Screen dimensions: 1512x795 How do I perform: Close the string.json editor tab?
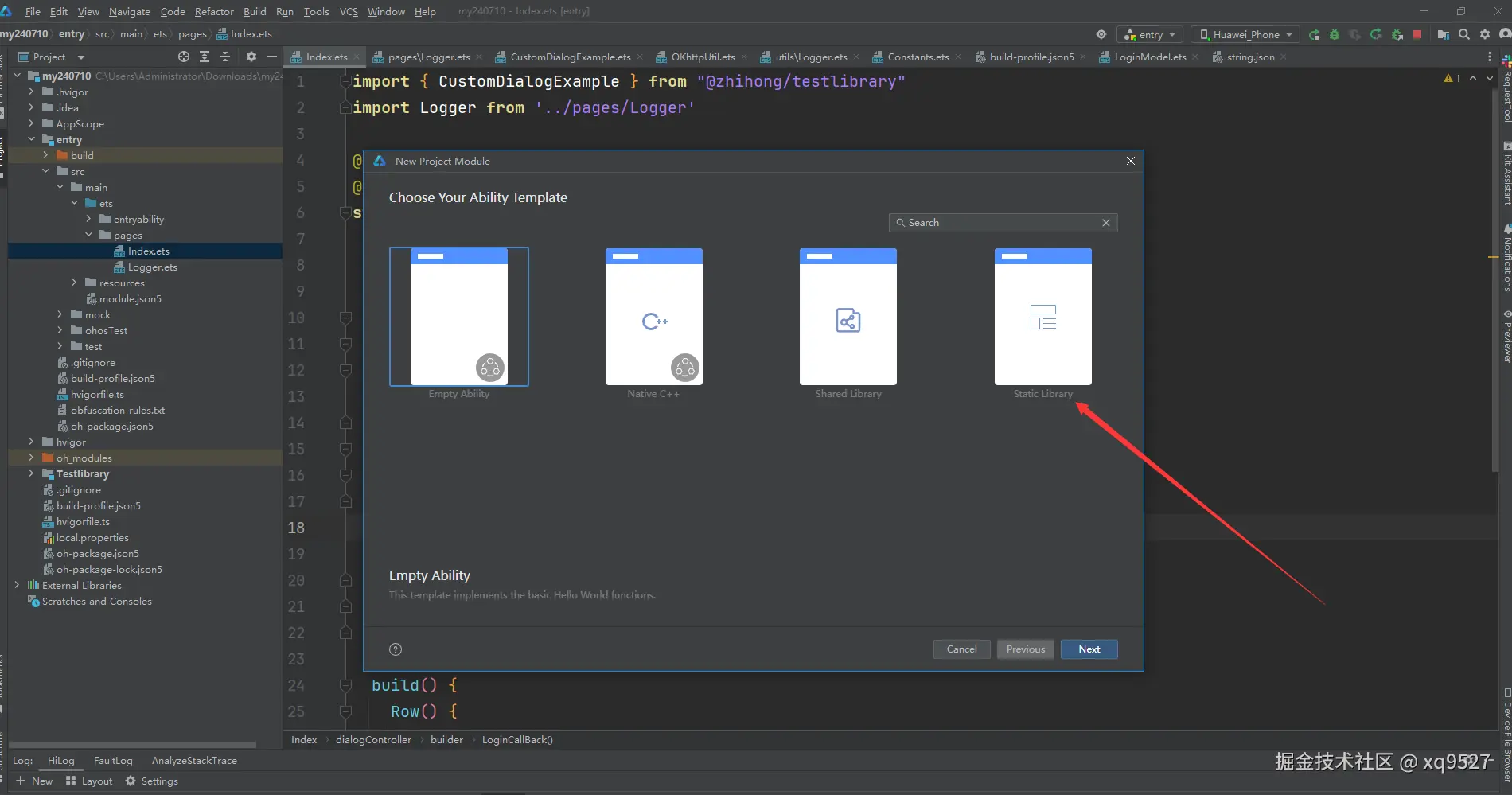click(x=1284, y=57)
